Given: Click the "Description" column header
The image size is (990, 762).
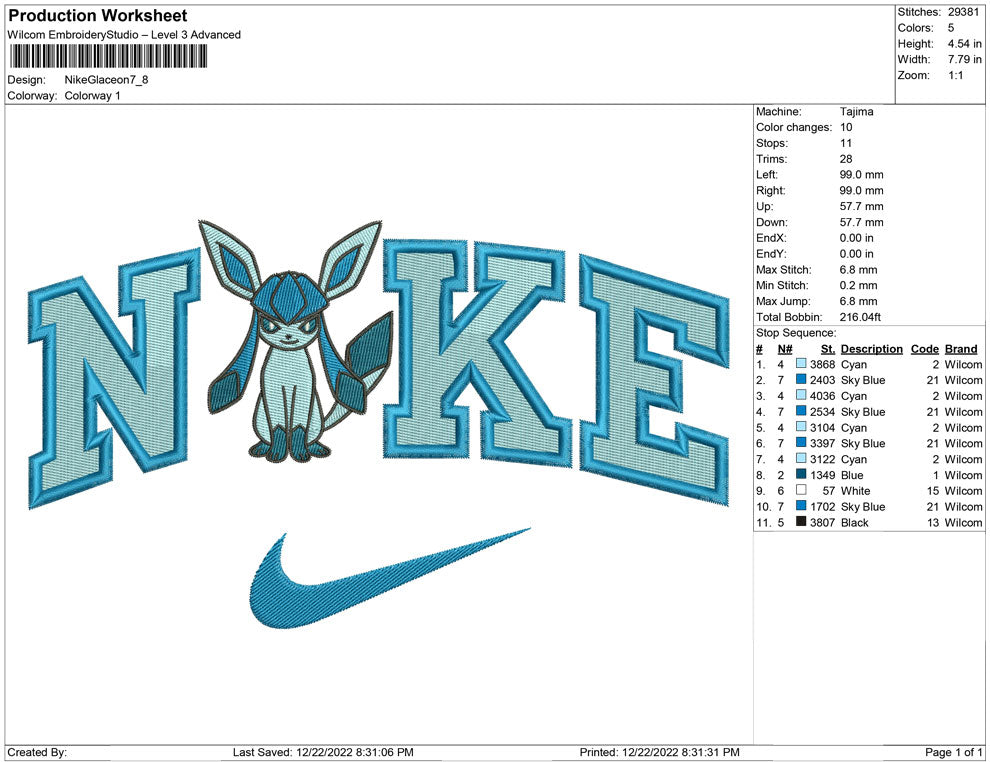Looking at the screenshot, I should coord(871,348).
